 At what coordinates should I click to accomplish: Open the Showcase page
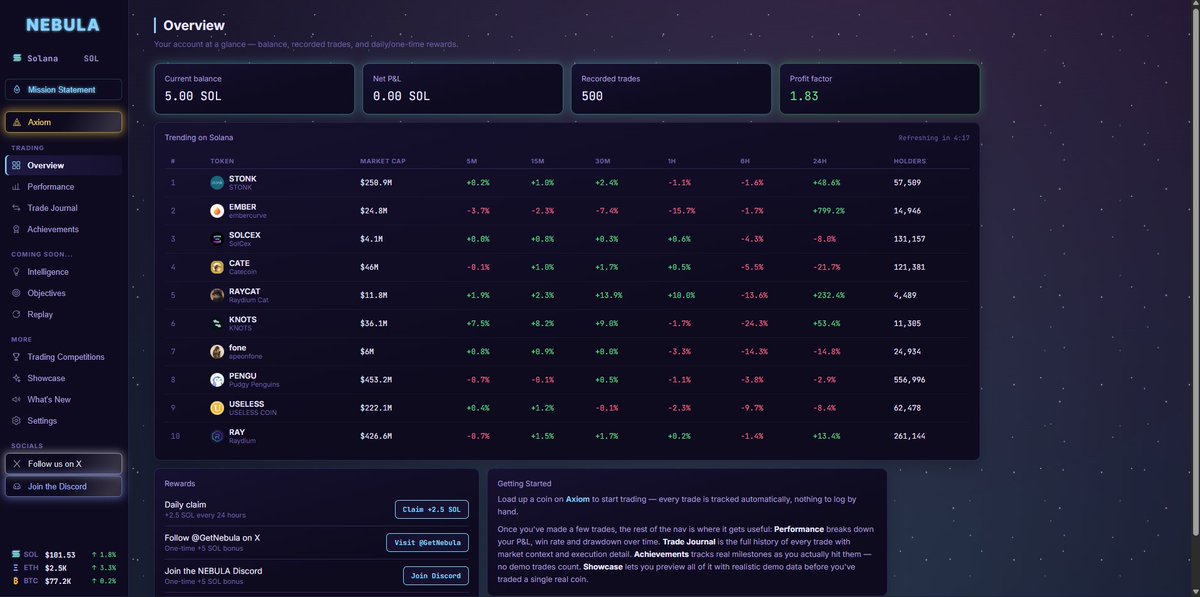point(63,378)
